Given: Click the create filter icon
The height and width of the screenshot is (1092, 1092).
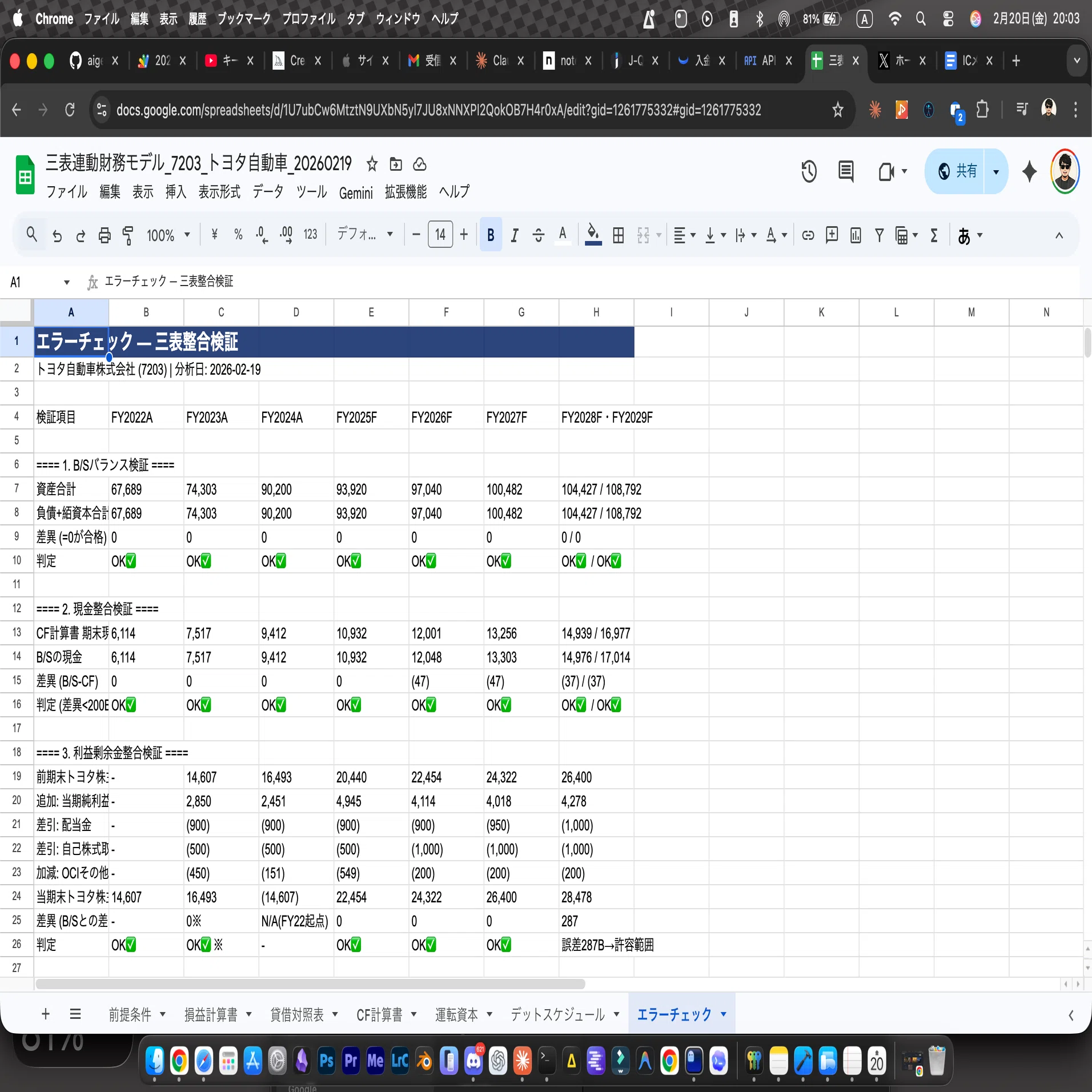Looking at the screenshot, I should coord(880,235).
